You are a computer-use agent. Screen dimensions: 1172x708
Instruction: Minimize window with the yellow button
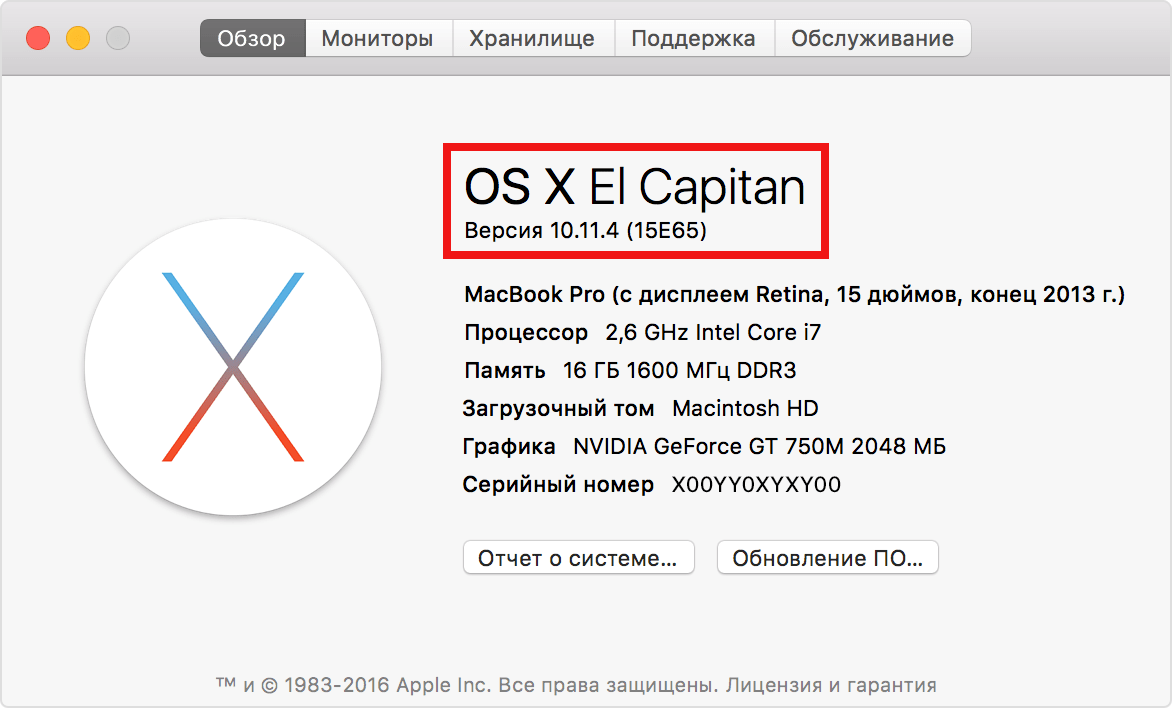78,39
